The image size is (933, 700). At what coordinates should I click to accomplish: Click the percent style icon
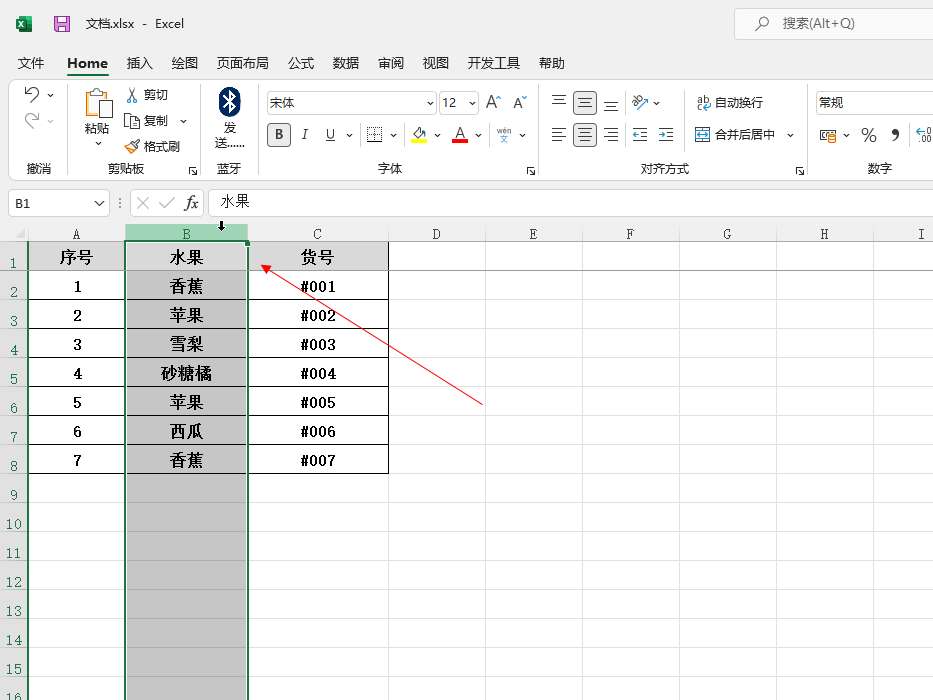[869, 135]
